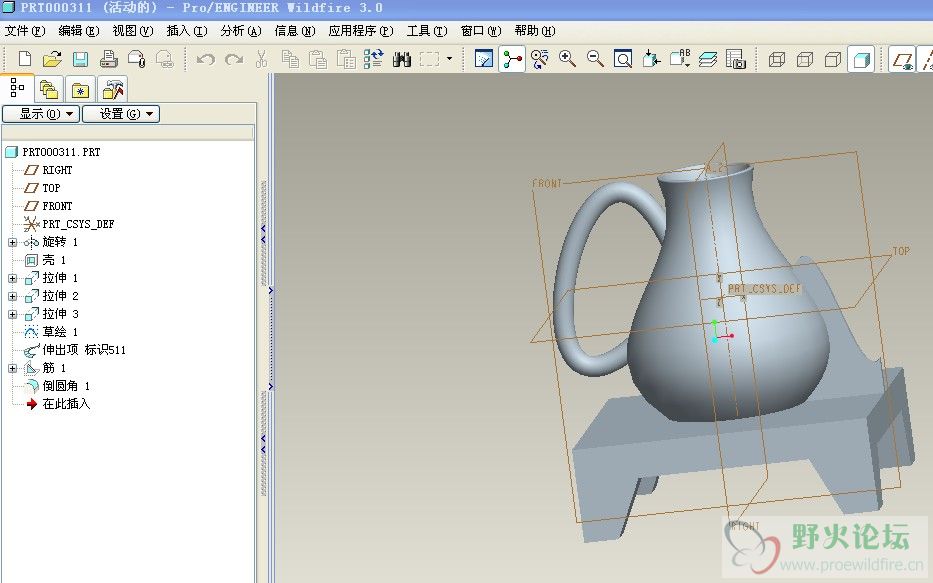Email a link to the model

pos(164,59)
